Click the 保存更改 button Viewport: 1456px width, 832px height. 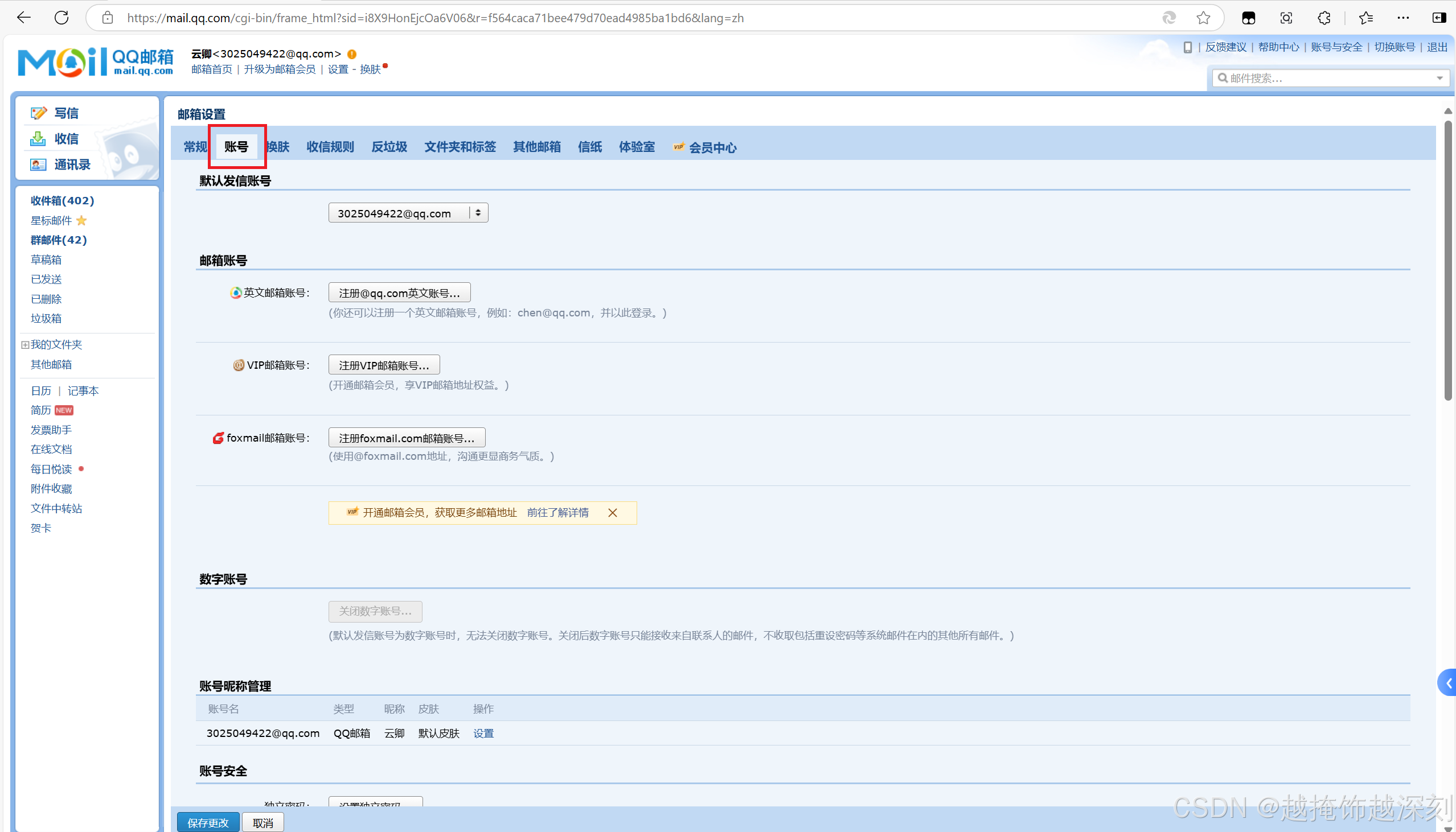click(x=207, y=822)
